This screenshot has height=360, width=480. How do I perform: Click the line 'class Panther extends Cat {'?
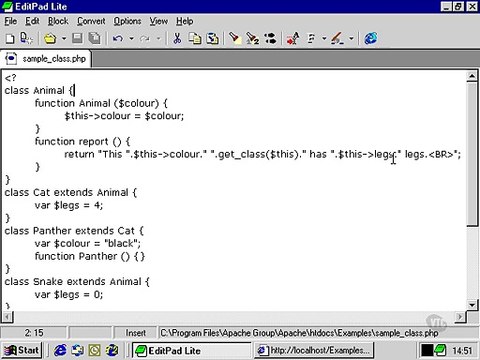pyautogui.click(x=74, y=231)
